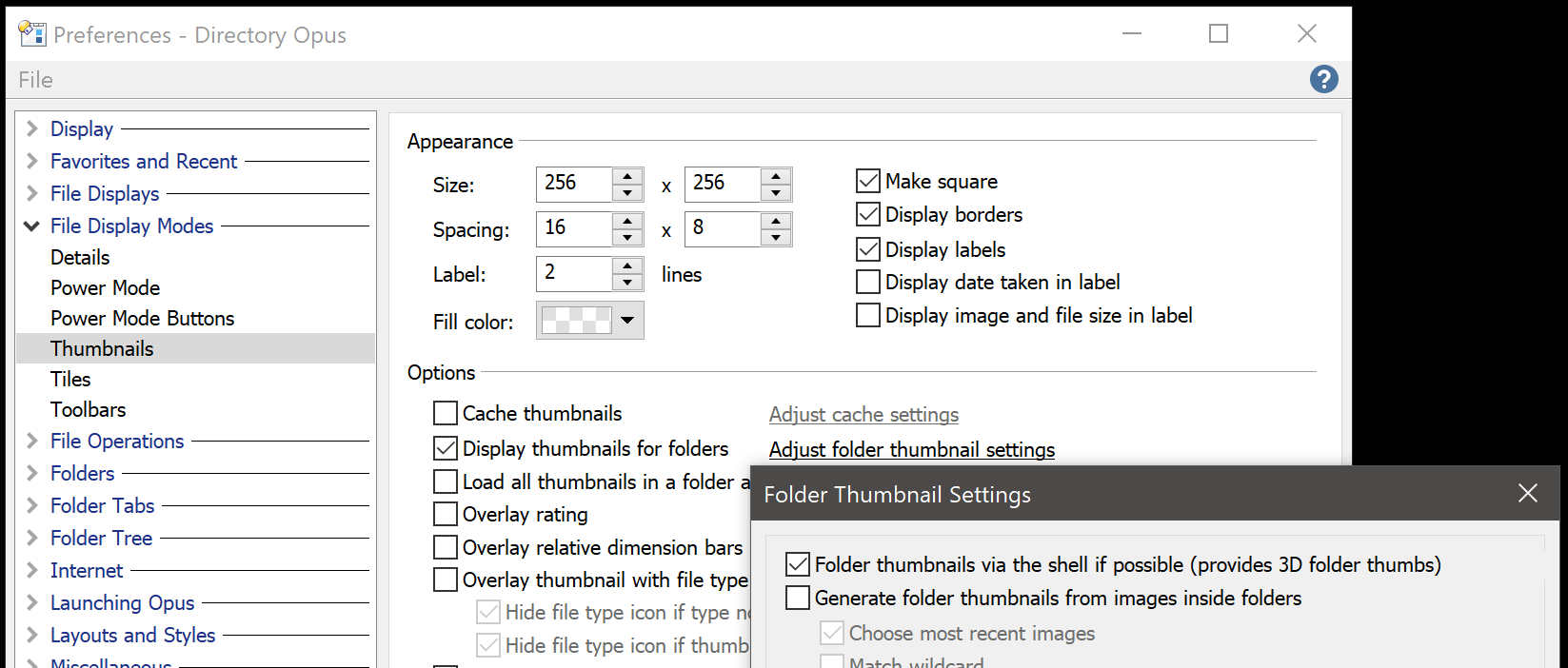
Task: Select the Power Mode page
Action: (x=105, y=287)
